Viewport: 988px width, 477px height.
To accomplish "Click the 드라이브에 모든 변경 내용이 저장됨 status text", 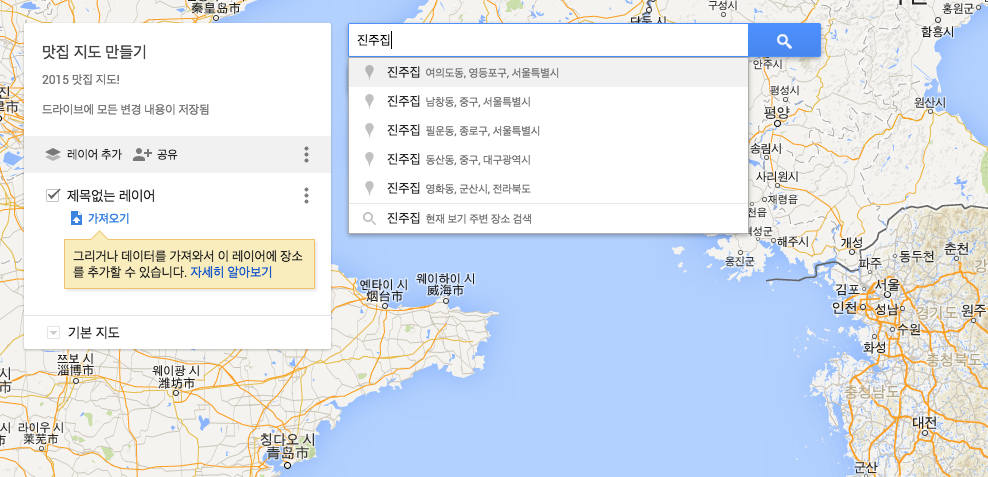I will coord(125,109).
